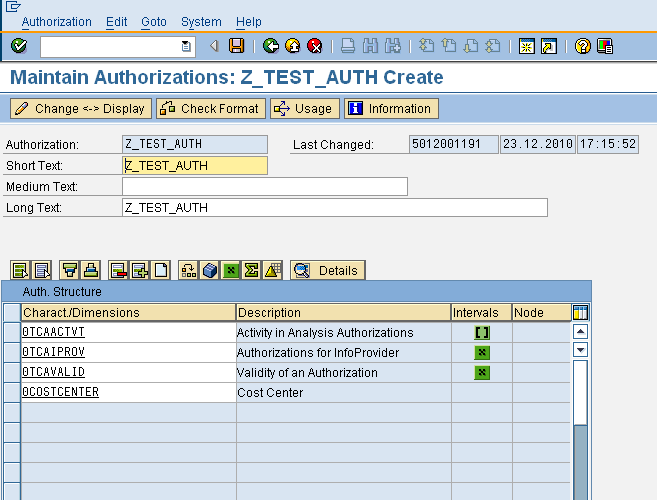Click the First Page icon
This screenshot has height=500, width=657.
click(427, 46)
